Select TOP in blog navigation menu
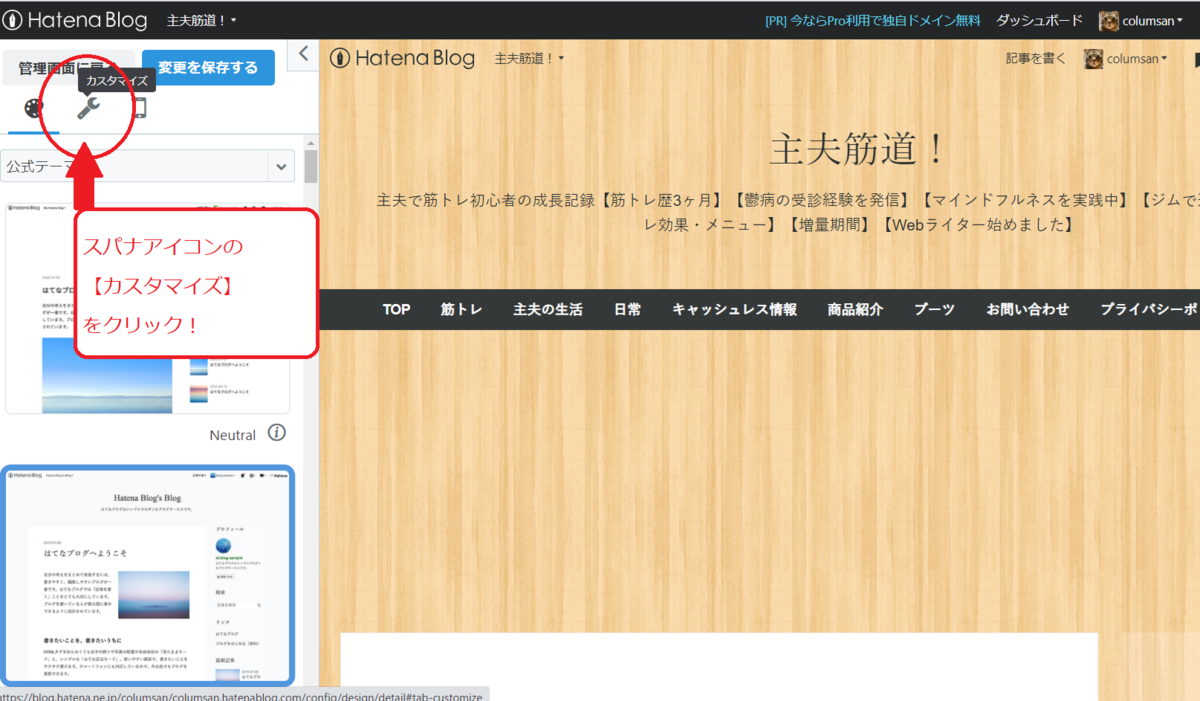1200x701 pixels. point(396,309)
